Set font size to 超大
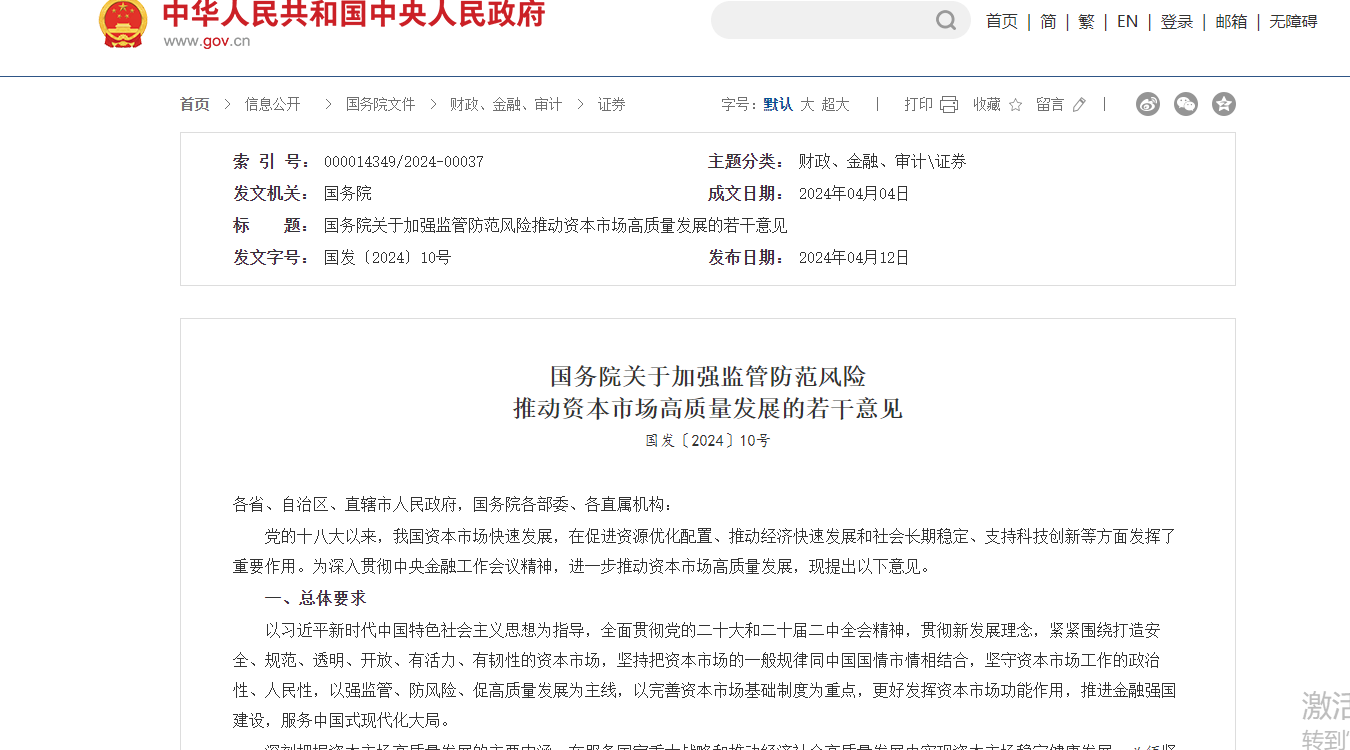The width and height of the screenshot is (1350, 750). (835, 105)
